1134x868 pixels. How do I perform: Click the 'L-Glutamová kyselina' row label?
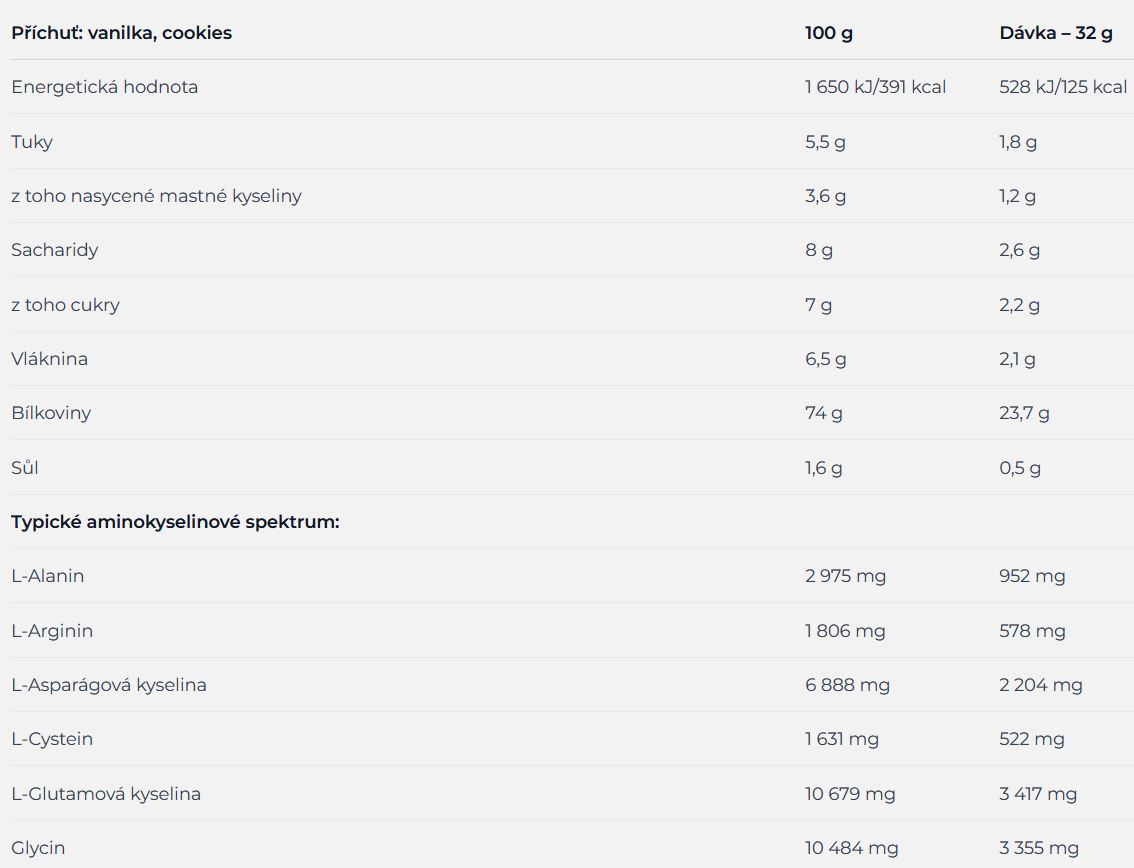point(106,793)
